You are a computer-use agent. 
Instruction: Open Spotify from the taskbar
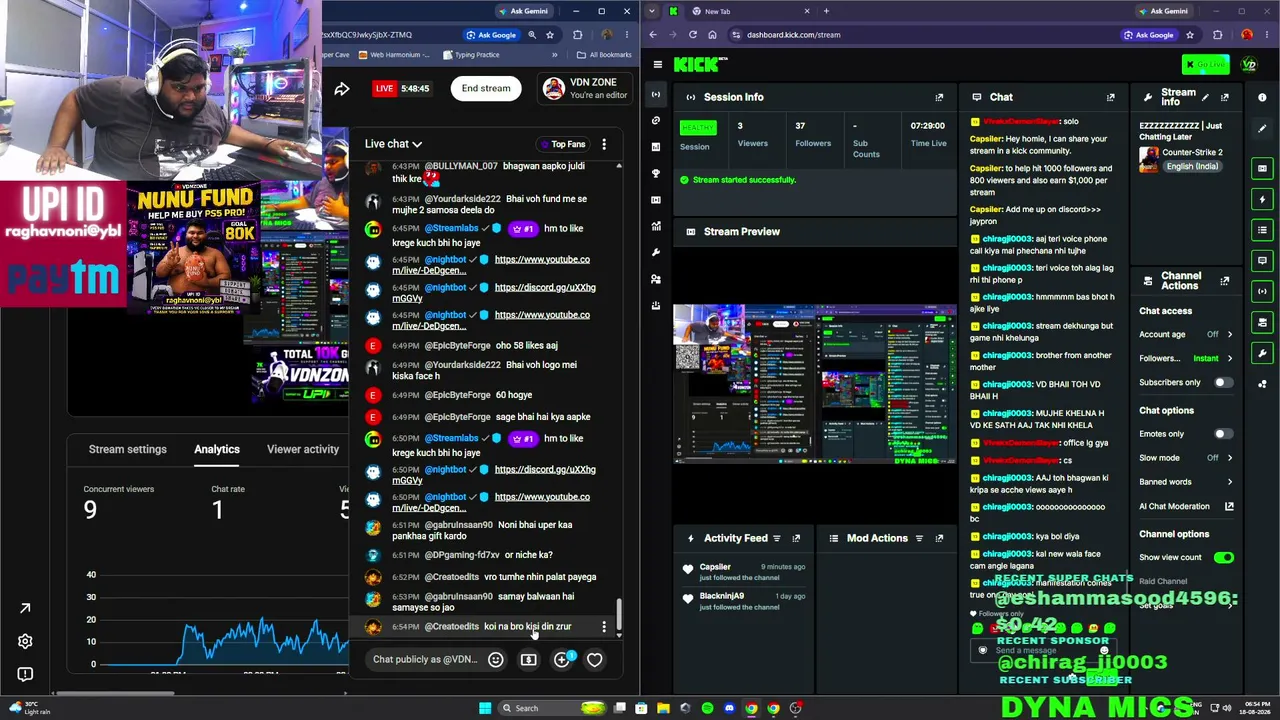(x=707, y=708)
